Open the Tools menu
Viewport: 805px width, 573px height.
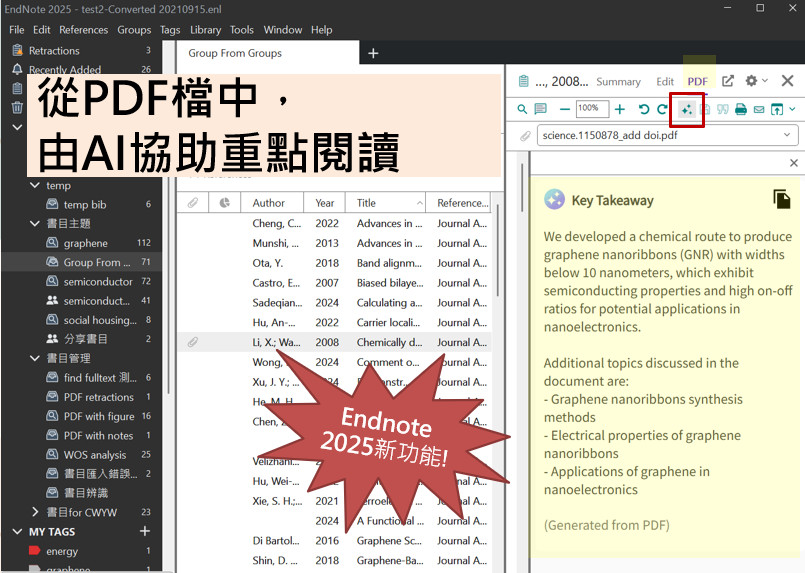tap(241, 30)
